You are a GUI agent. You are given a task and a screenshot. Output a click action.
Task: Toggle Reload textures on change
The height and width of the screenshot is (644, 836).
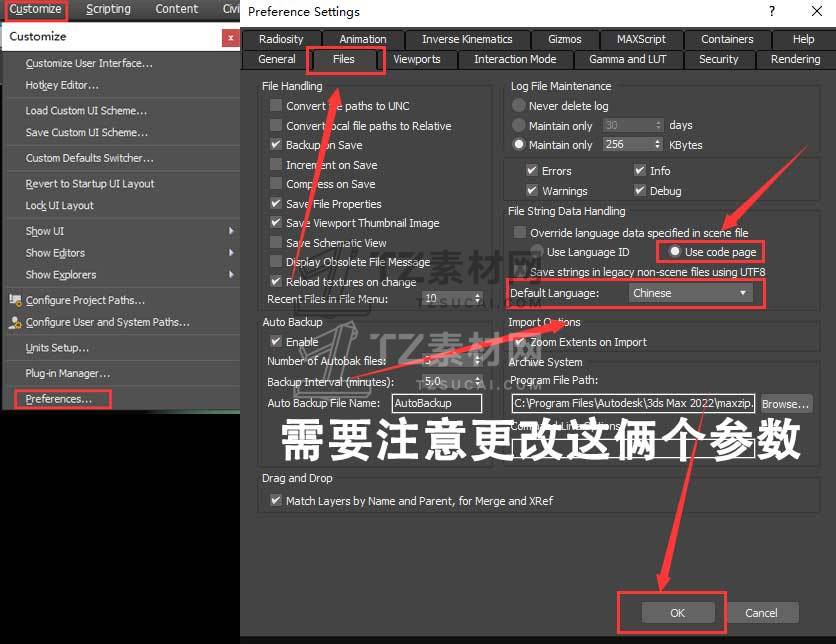276,281
